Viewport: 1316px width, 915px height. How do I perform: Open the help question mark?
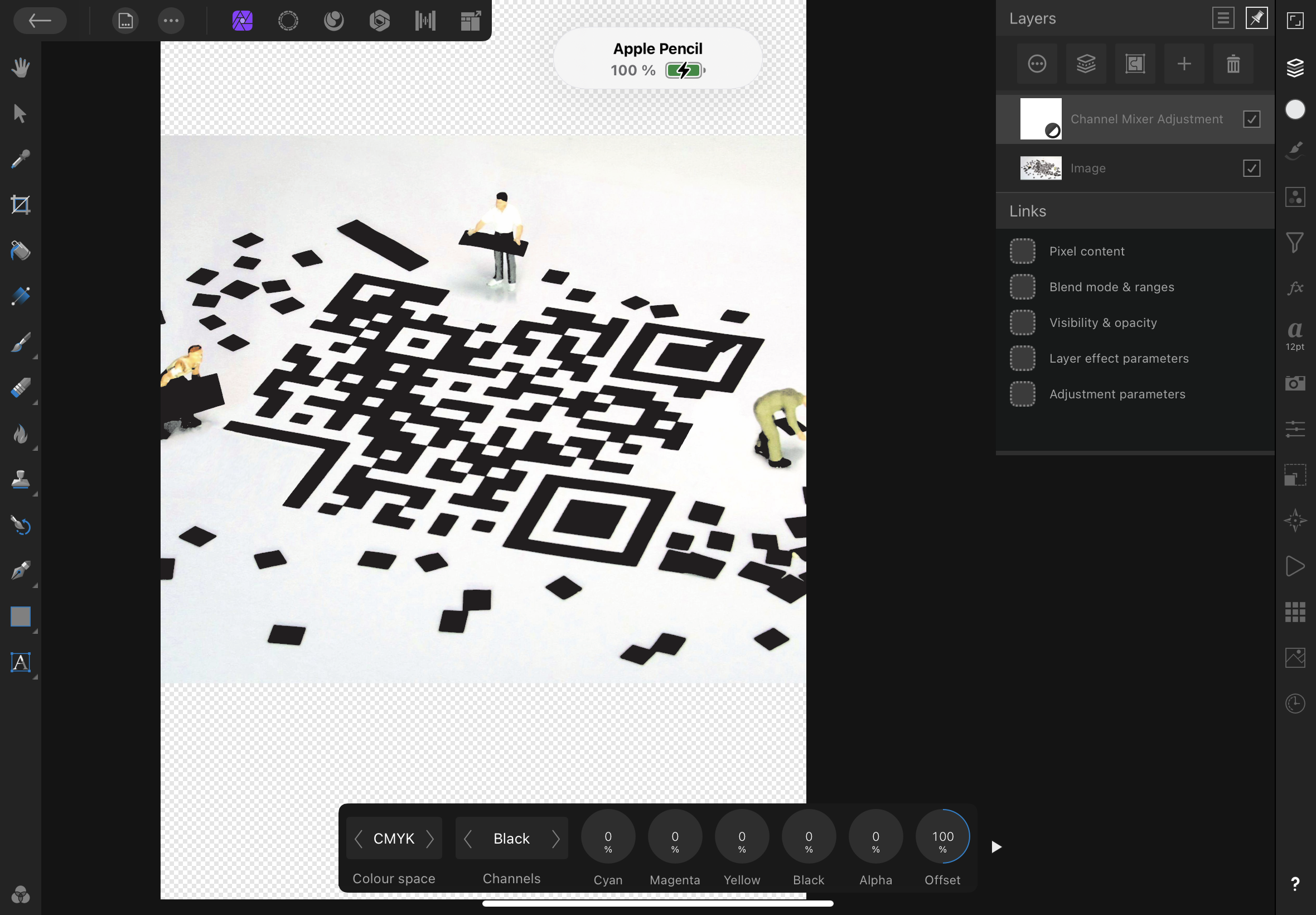pyautogui.click(x=1295, y=883)
